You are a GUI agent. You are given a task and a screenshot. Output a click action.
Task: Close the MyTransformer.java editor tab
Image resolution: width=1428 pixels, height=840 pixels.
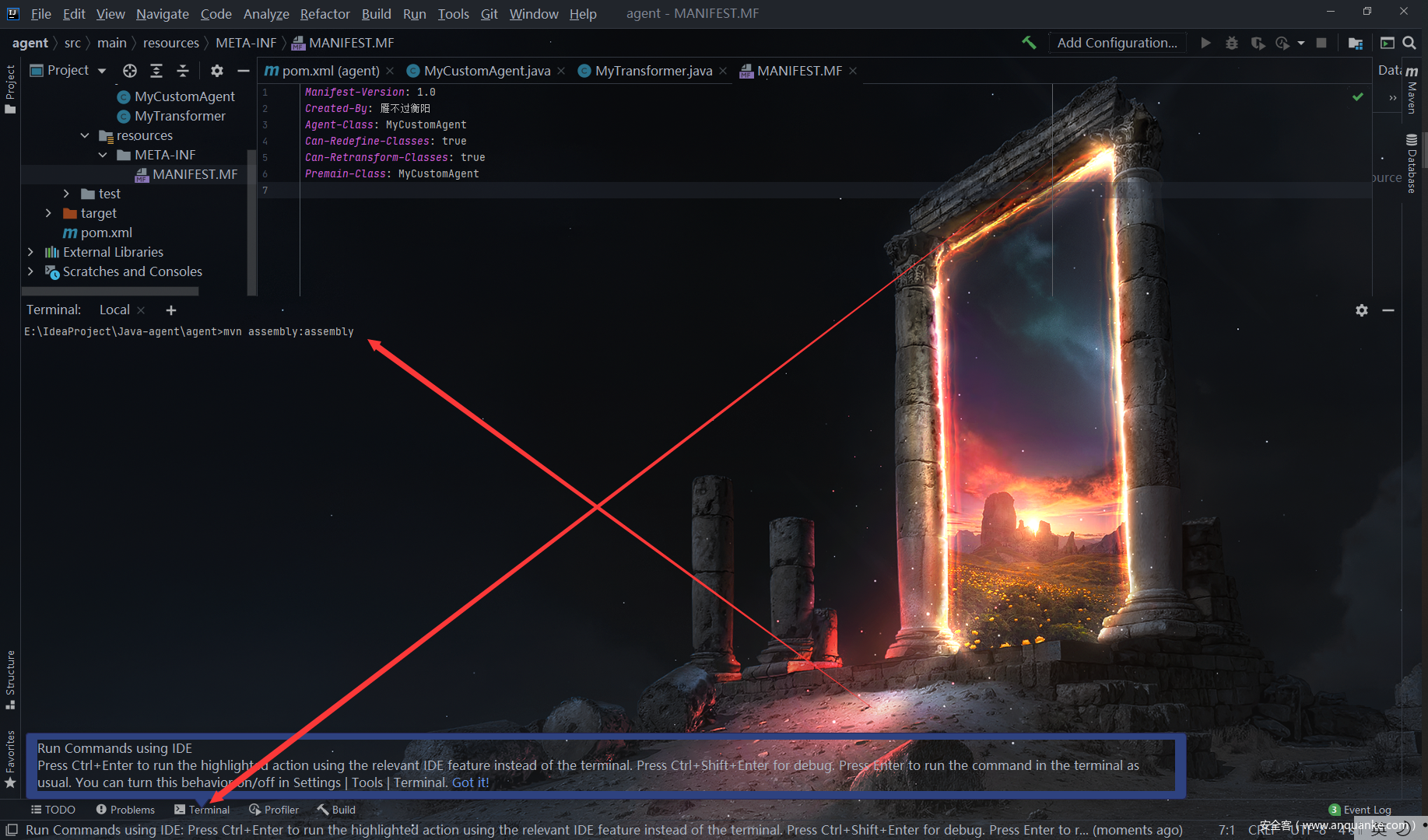pos(723,71)
